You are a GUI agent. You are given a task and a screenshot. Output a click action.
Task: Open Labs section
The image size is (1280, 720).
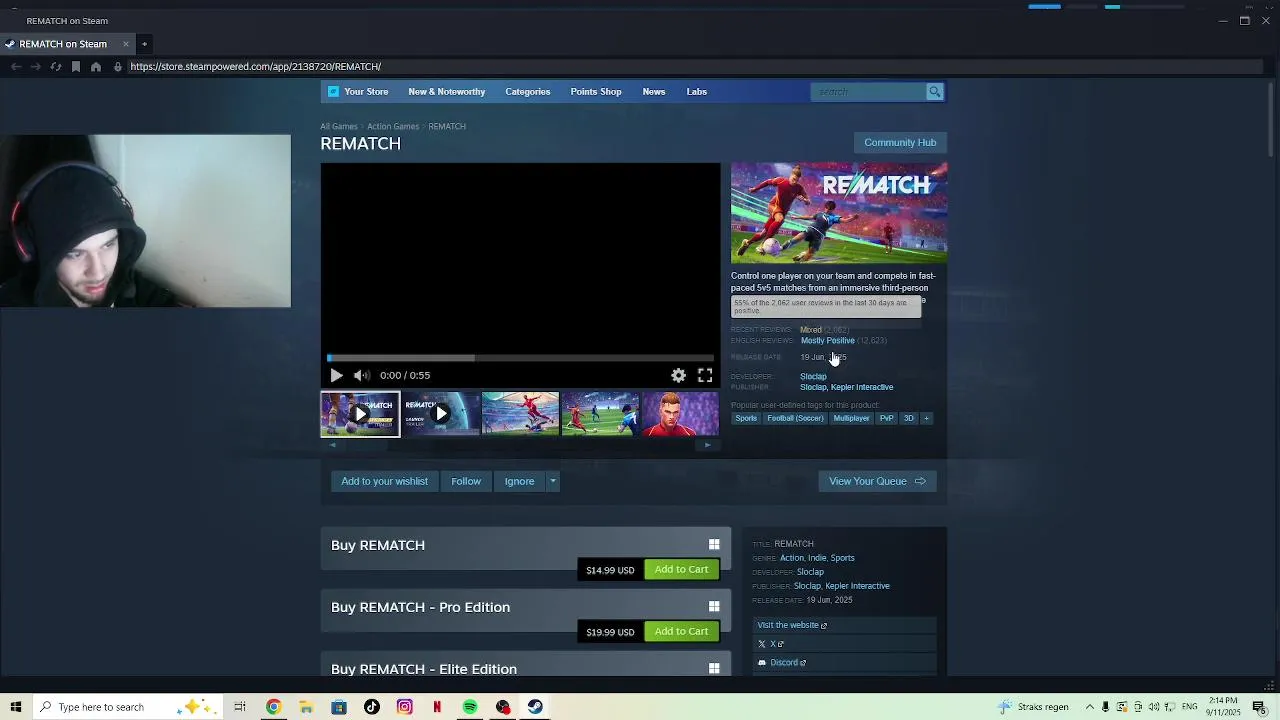(697, 92)
